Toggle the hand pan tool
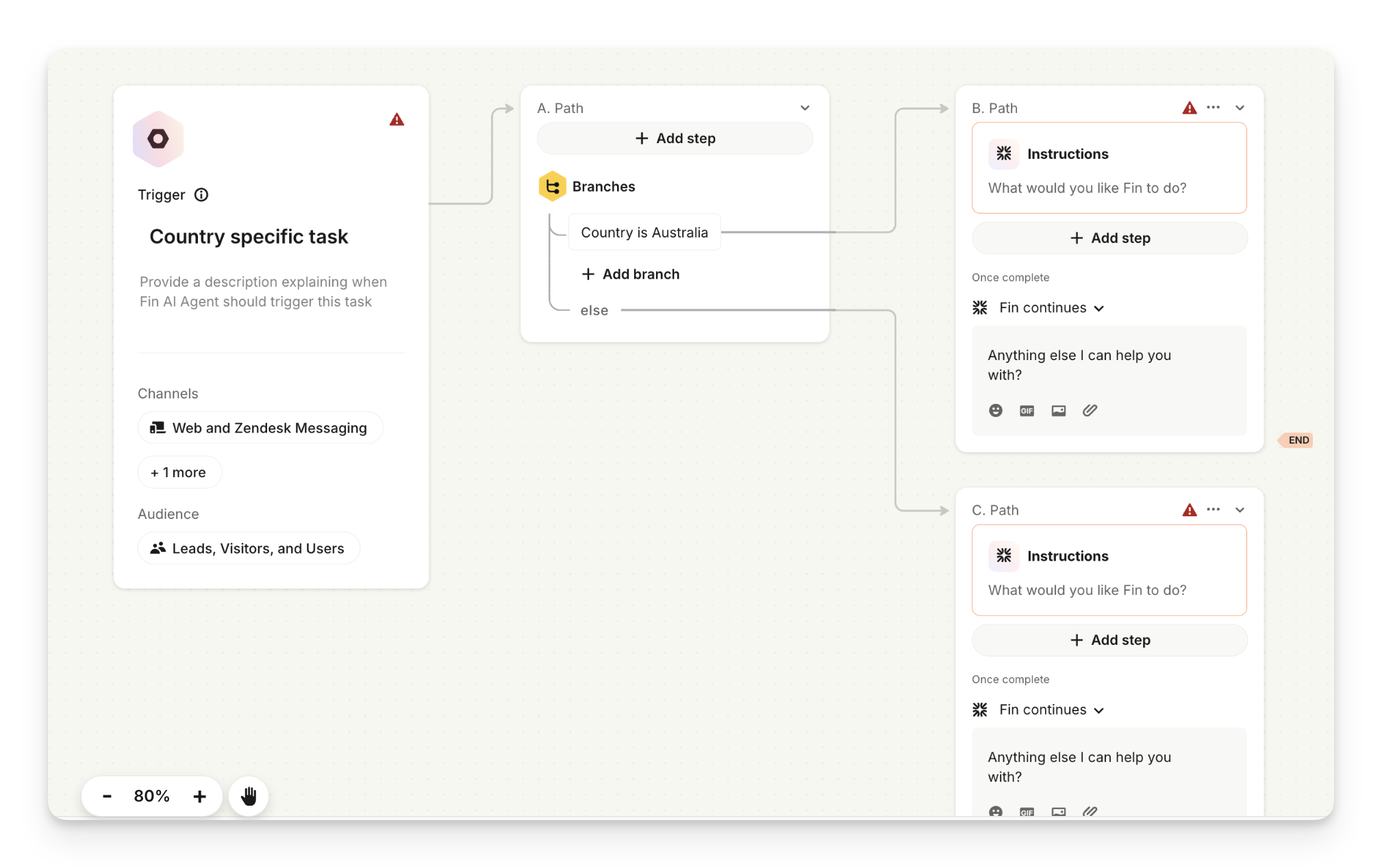The height and width of the screenshot is (868, 1382). [249, 796]
